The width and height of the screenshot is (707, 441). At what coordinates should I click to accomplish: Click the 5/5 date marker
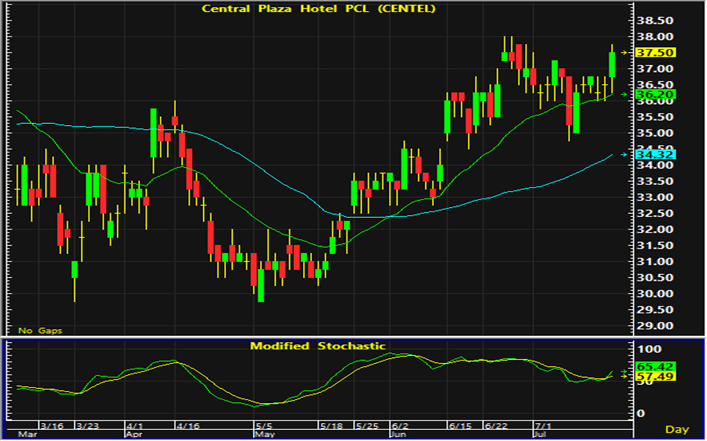[264, 426]
